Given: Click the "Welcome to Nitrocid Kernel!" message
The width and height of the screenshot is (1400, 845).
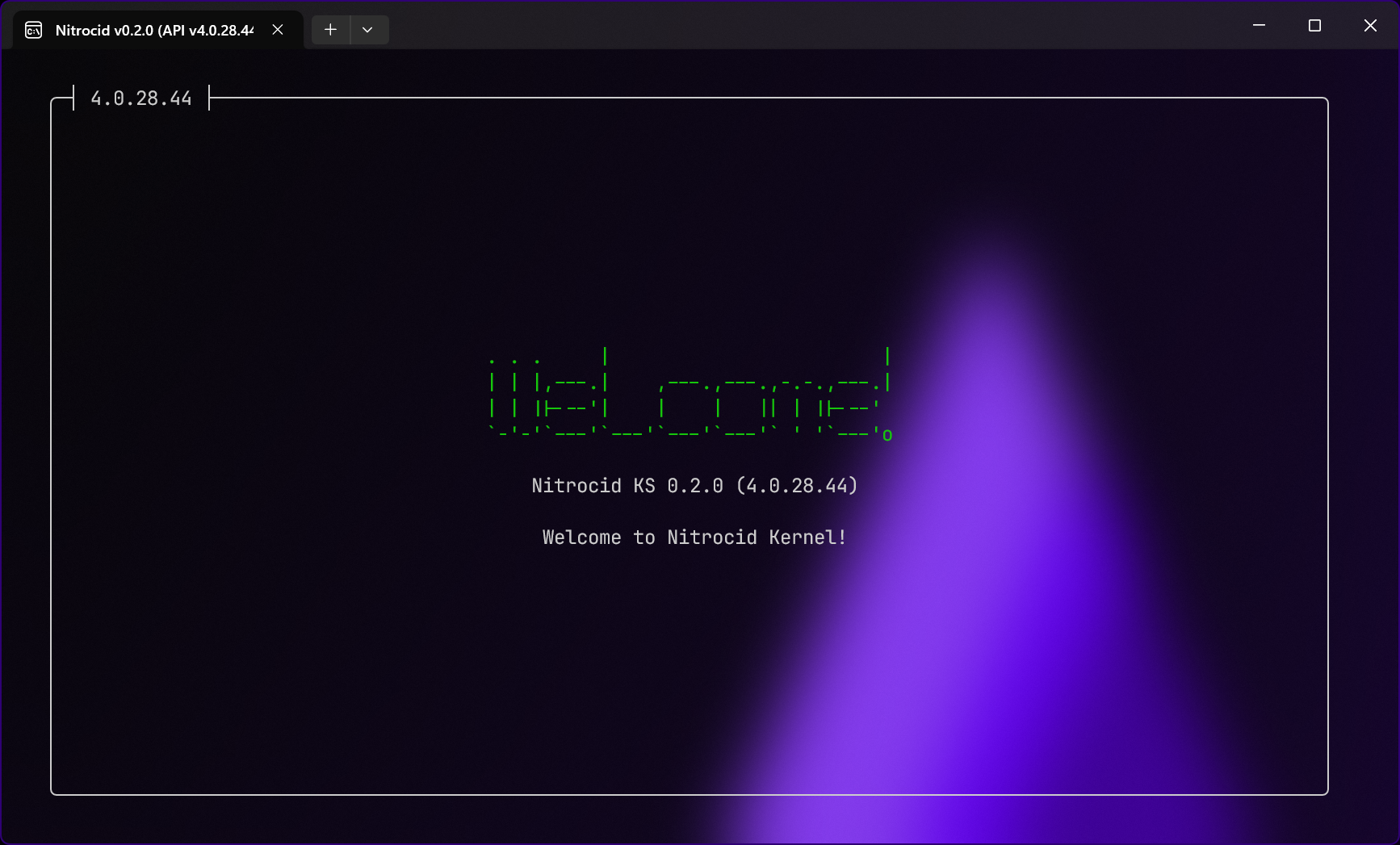Looking at the screenshot, I should coord(694,538).
